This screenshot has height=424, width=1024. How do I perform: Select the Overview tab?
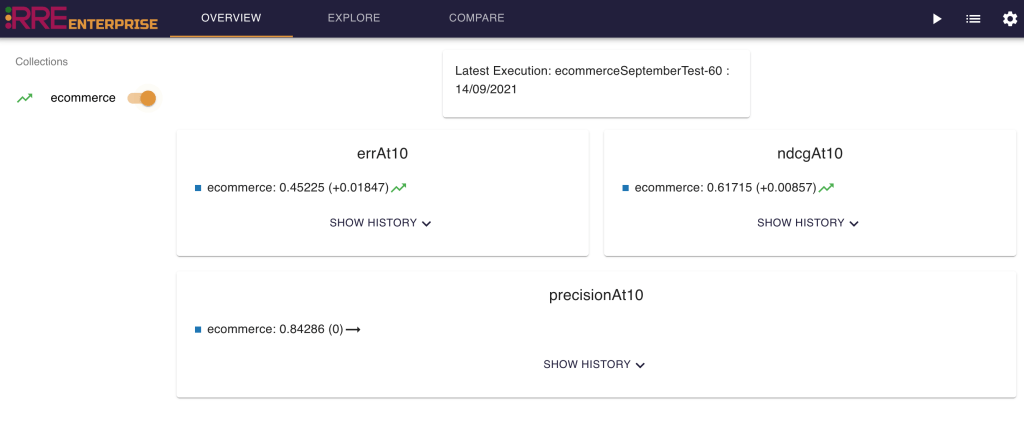point(231,18)
